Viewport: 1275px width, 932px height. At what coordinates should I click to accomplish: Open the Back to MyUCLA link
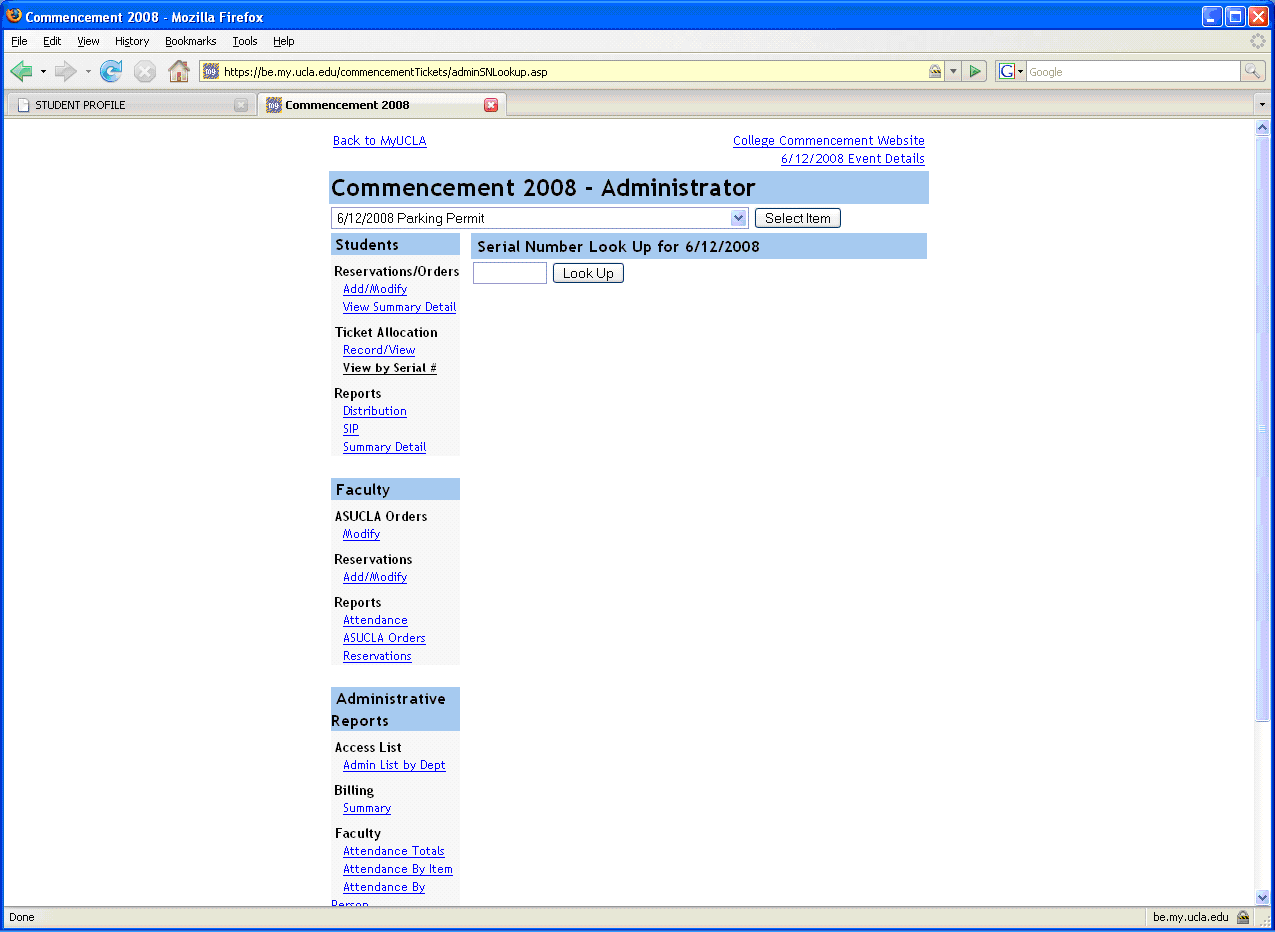379,141
